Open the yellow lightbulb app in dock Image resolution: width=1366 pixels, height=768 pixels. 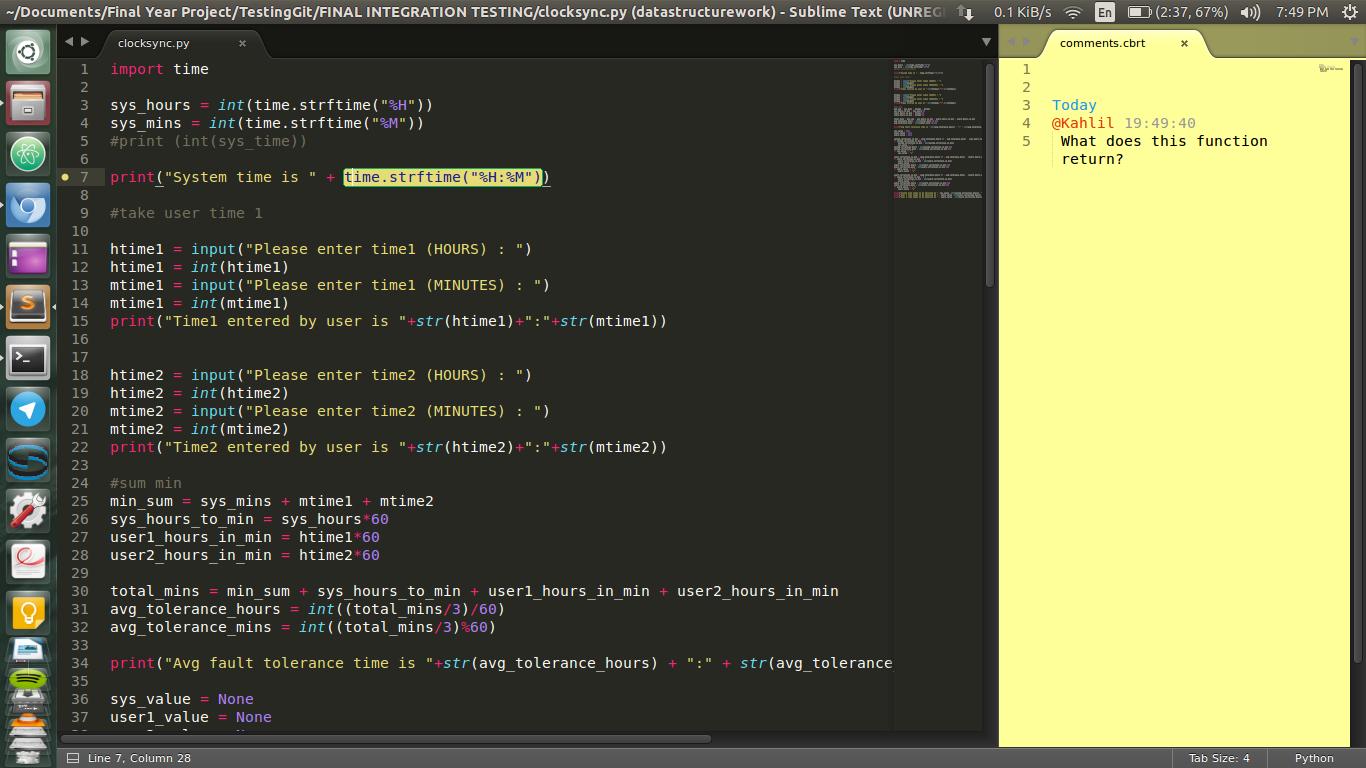pyautogui.click(x=28, y=614)
